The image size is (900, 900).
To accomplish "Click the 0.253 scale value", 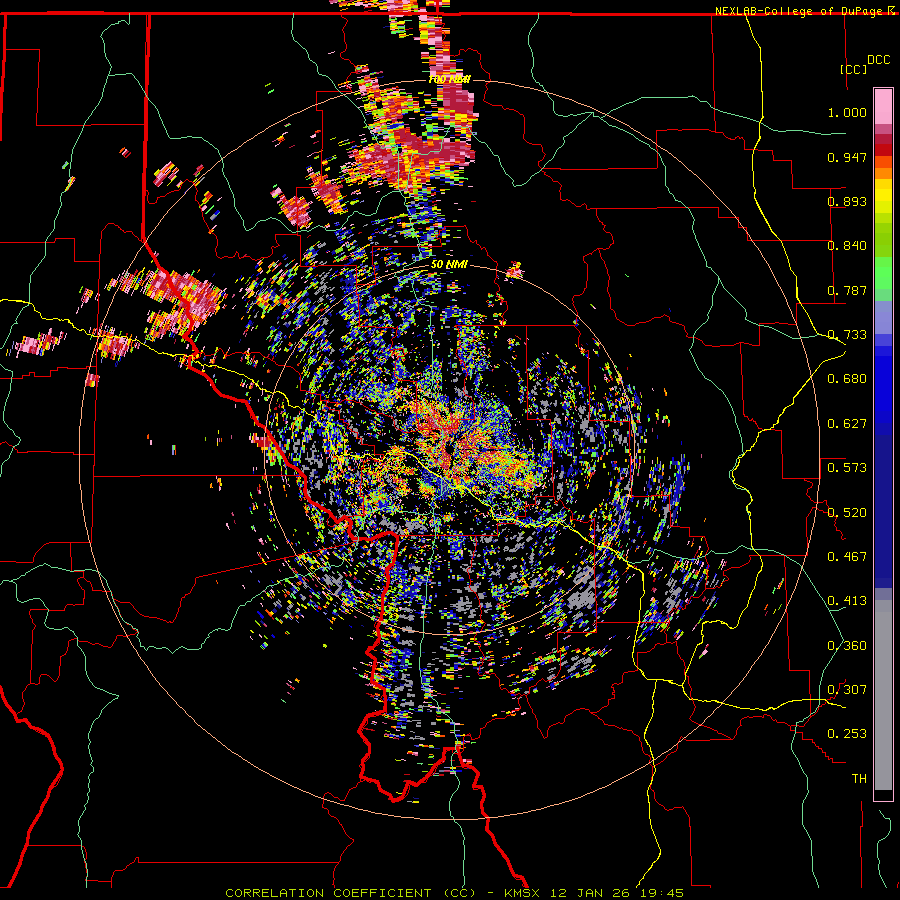I will [847, 734].
